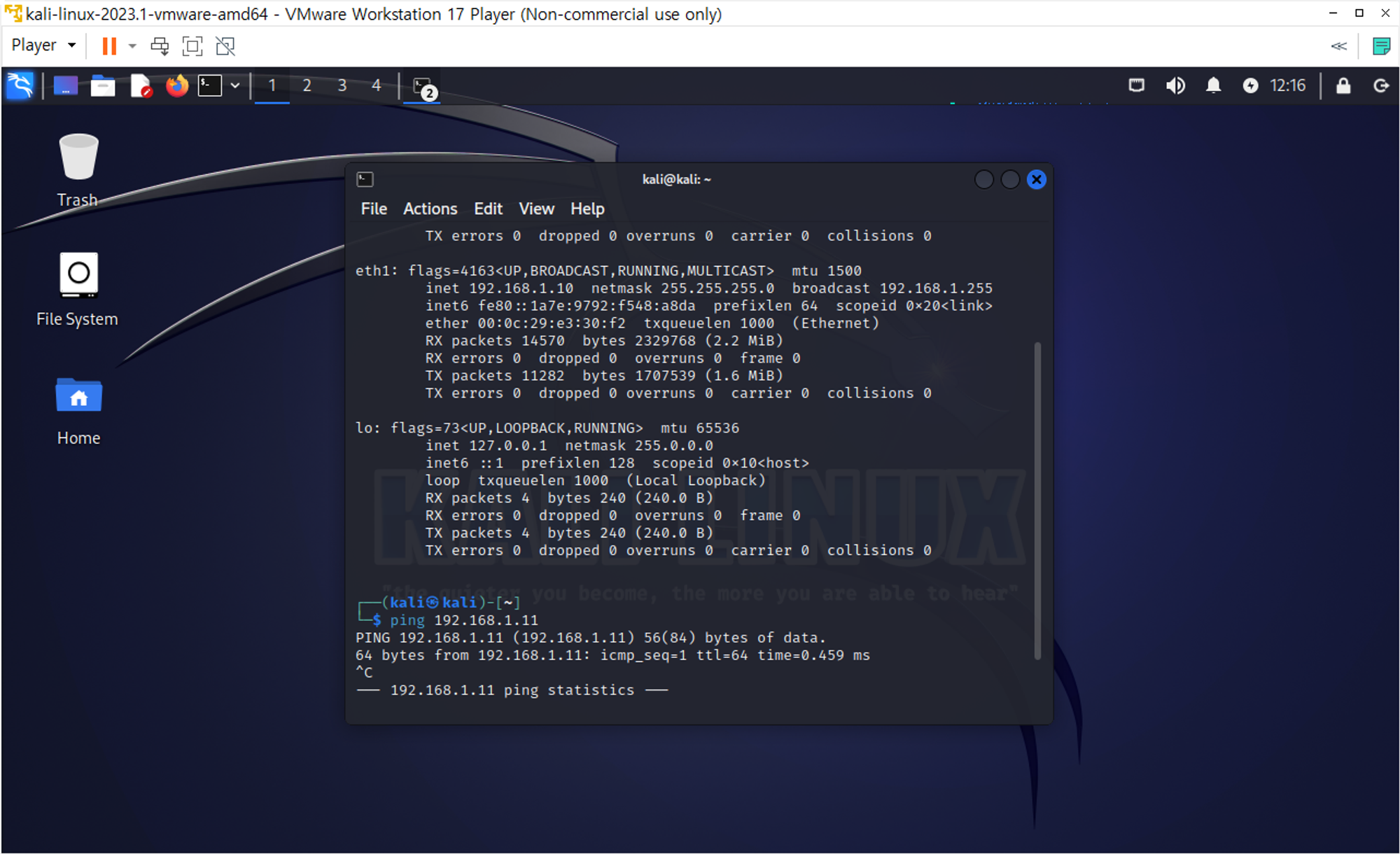The height and width of the screenshot is (854, 1400).
Task: Maximize the kali@kali terminal window
Action: coord(1010,180)
